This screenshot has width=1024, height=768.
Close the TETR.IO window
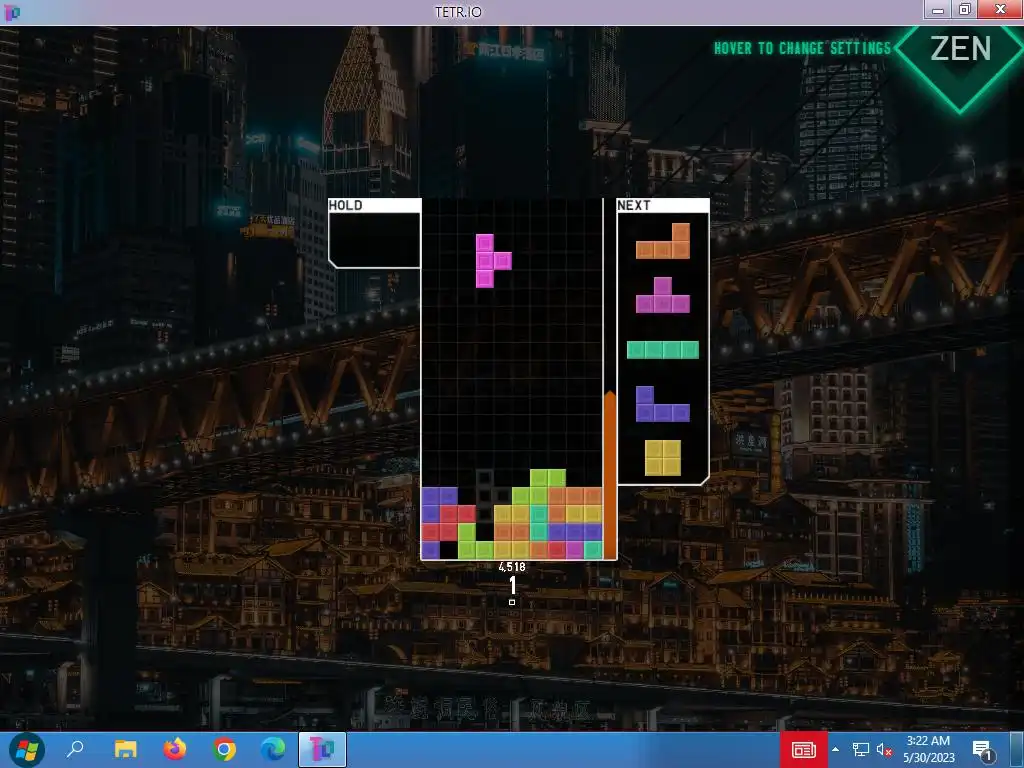(1000, 9)
